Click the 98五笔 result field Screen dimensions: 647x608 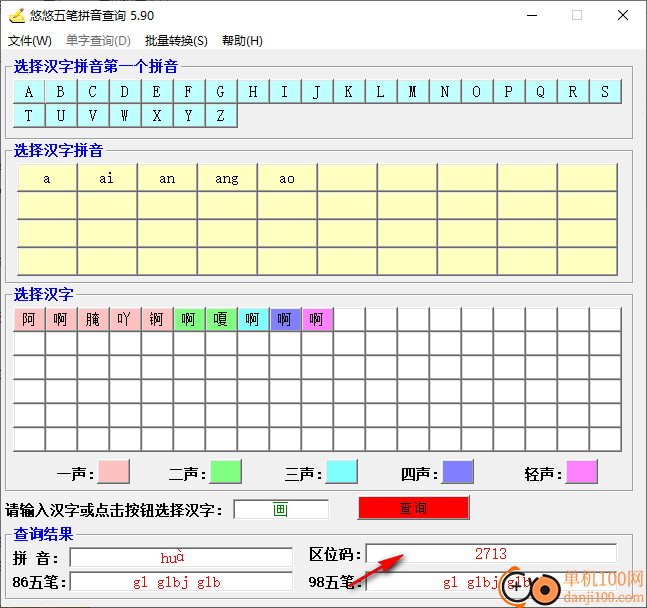(491, 582)
